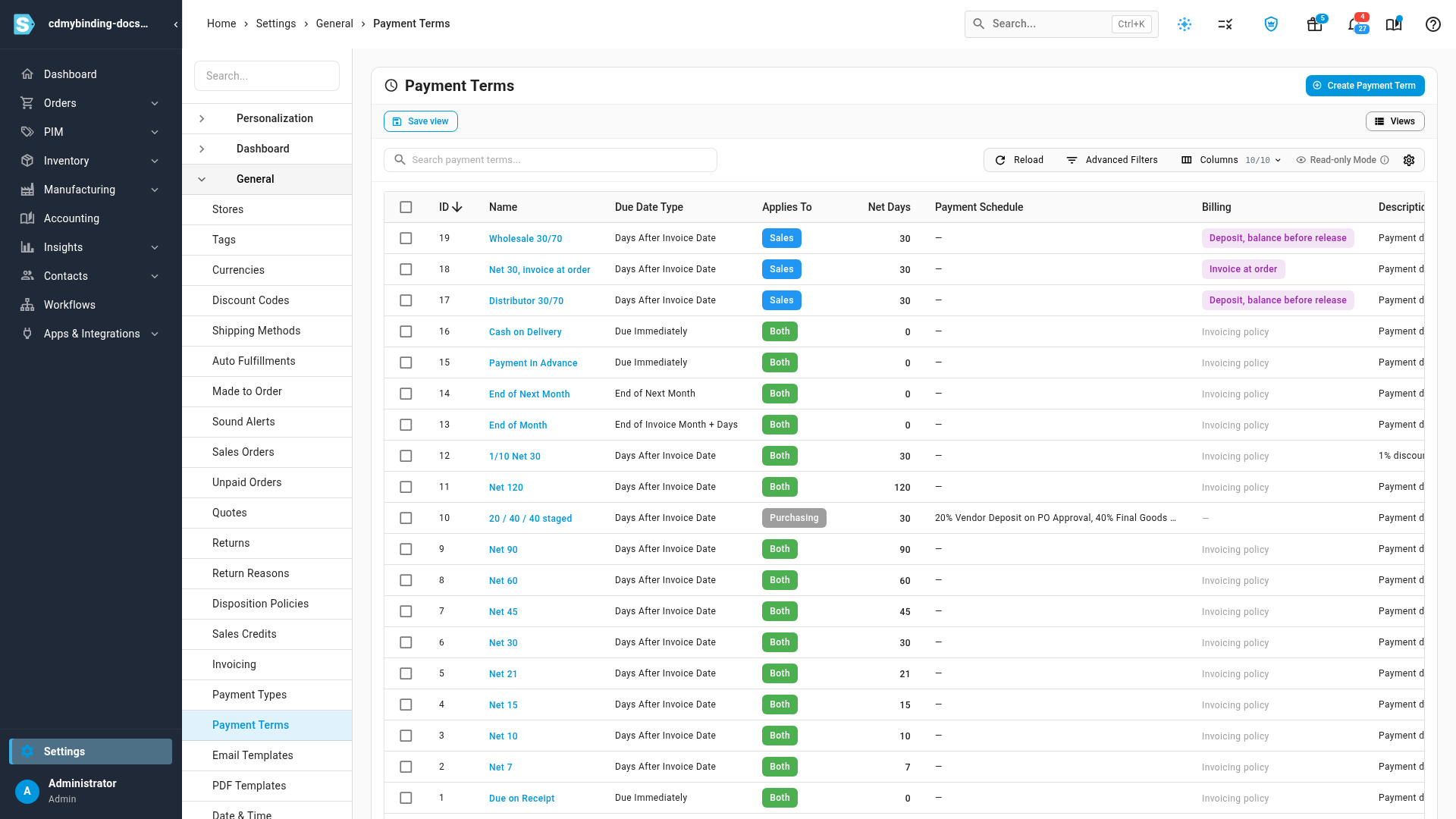
Task: Select all rows with header checkbox
Action: coord(406,207)
